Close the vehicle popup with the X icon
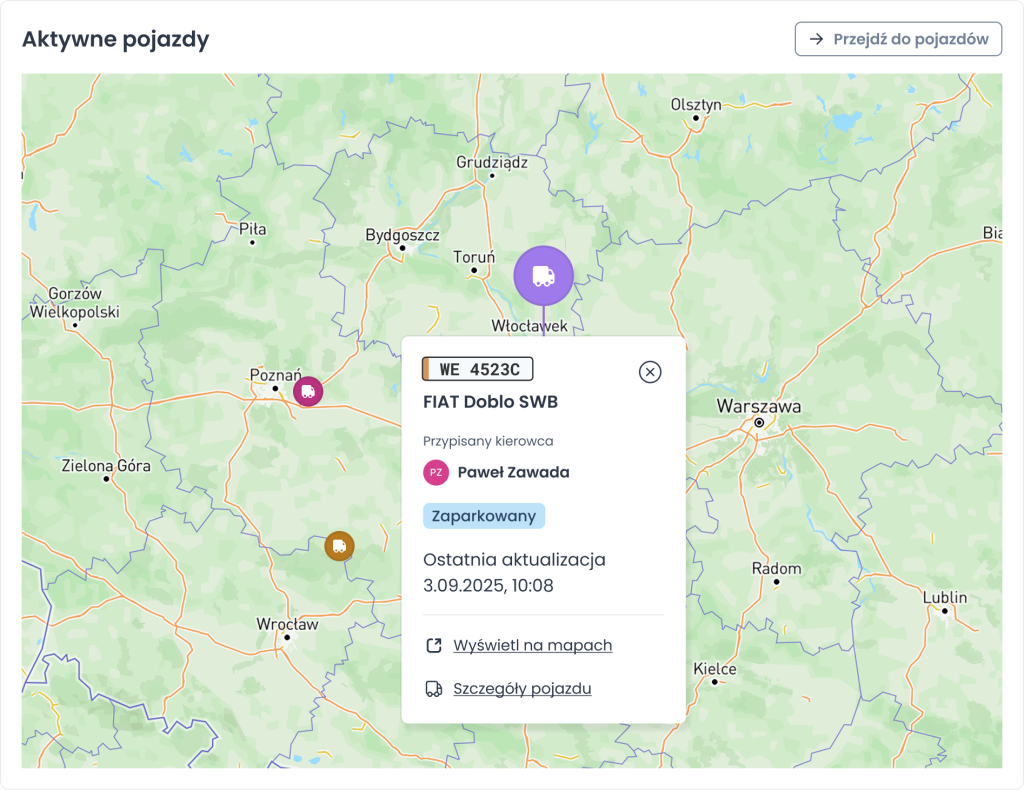 650,372
